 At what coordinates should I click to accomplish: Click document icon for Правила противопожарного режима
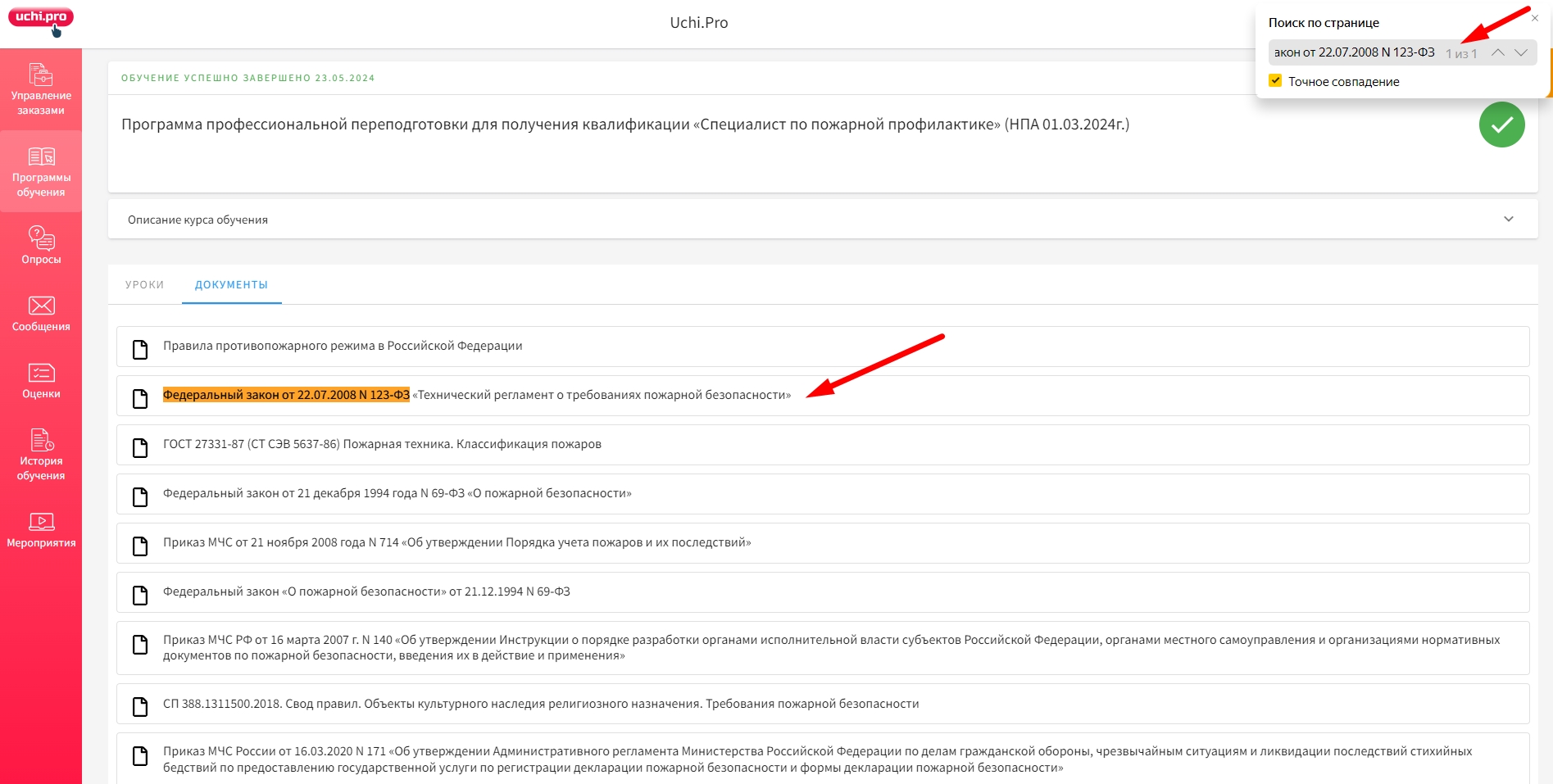140,350
